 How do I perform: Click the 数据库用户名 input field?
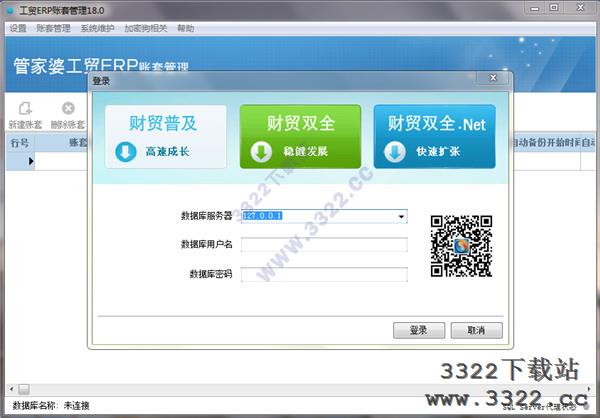pyautogui.click(x=324, y=245)
